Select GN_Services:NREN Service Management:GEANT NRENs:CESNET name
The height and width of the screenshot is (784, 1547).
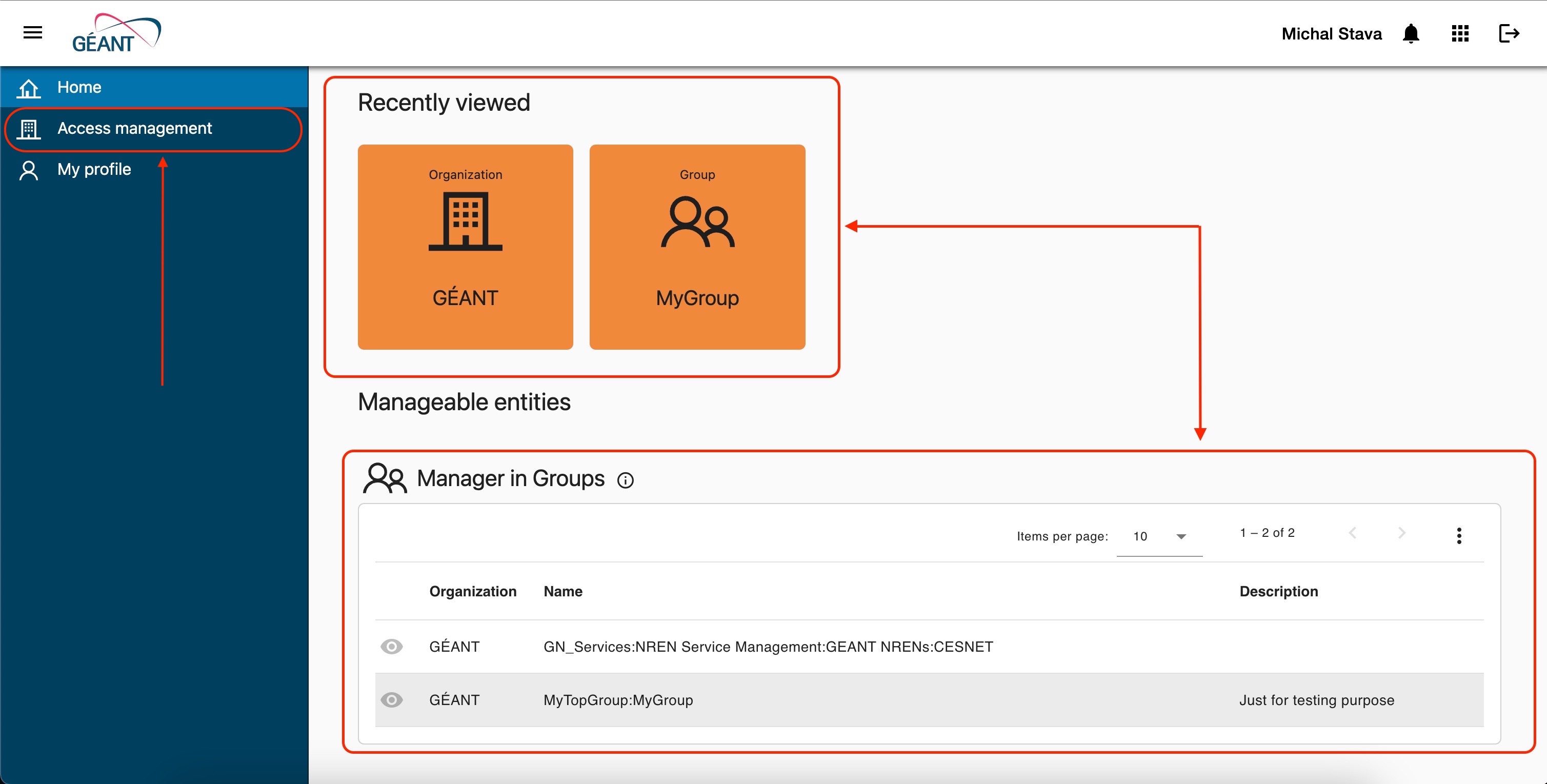pos(768,647)
